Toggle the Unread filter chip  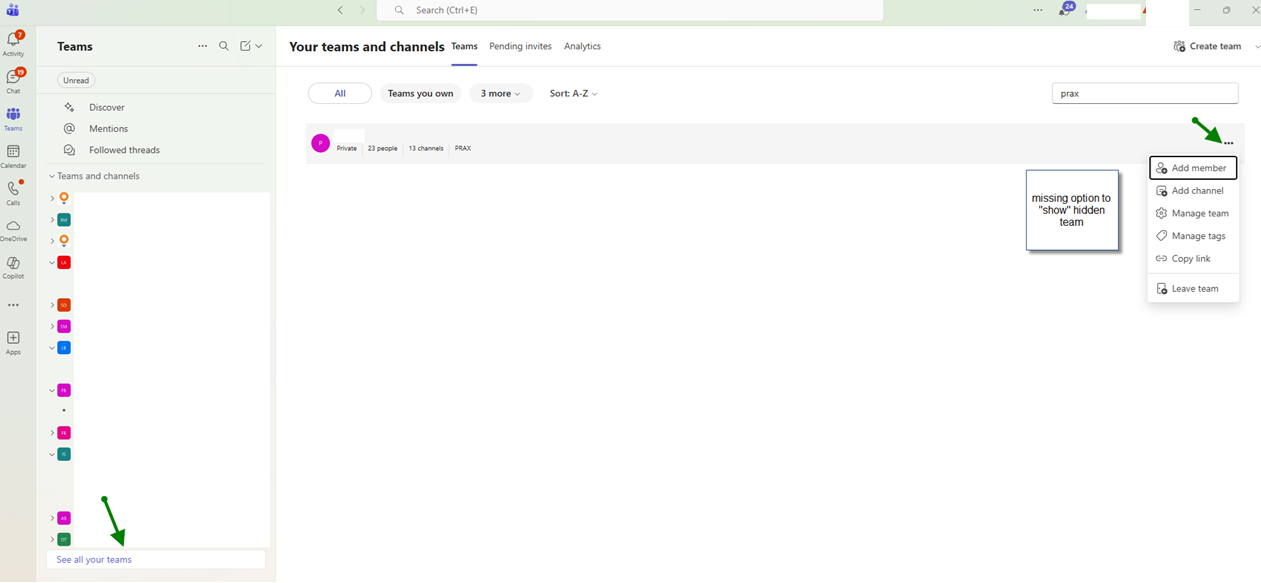pos(76,80)
